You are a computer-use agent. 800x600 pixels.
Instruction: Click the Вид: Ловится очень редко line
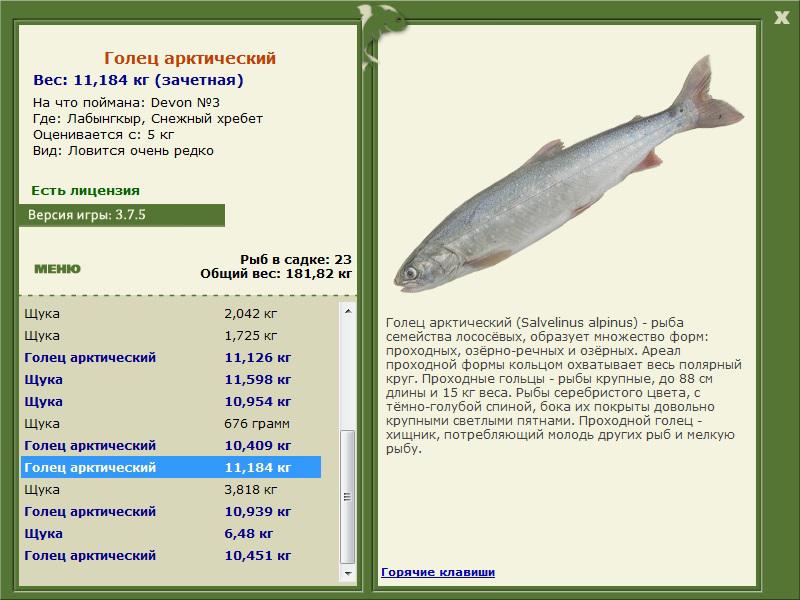(x=123, y=151)
